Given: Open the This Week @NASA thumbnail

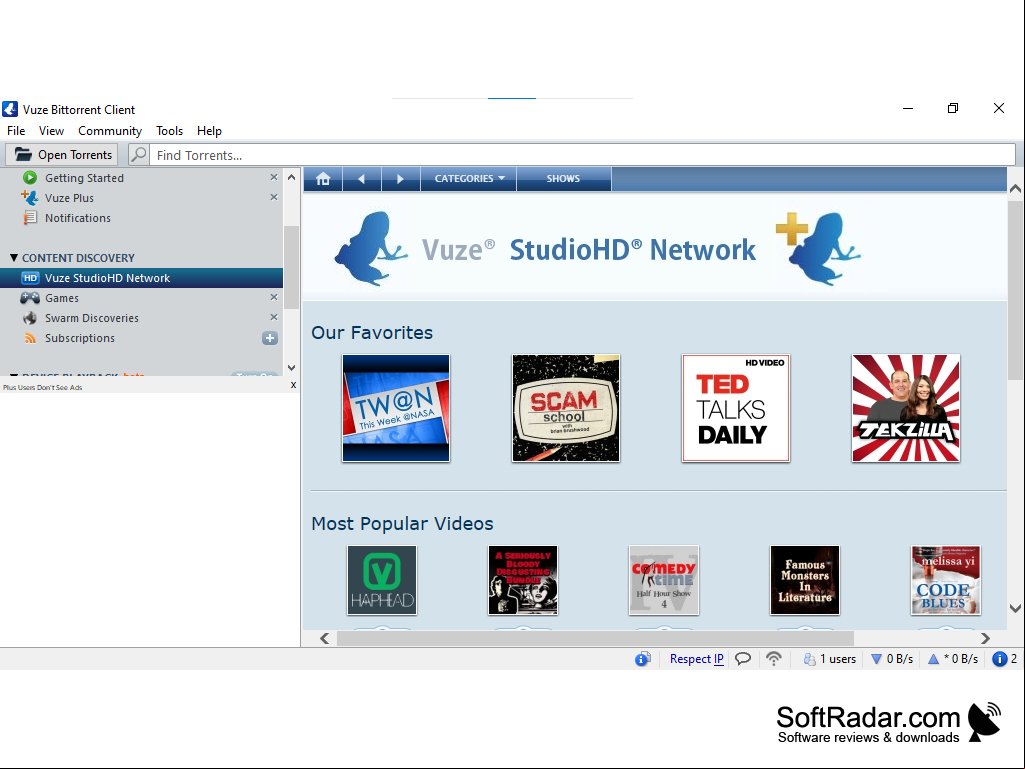Looking at the screenshot, I should coord(396,408).
